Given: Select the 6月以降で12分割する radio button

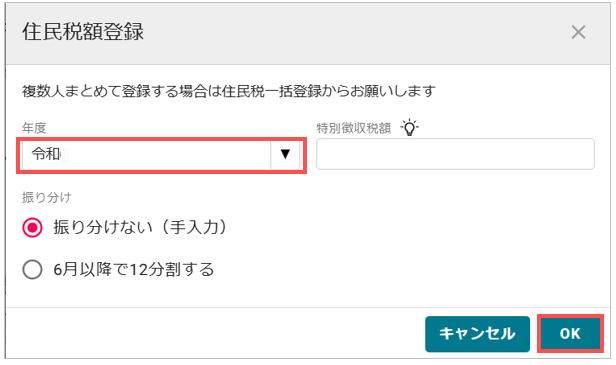Looking at the screenshot, I should [x=32, y=270].
